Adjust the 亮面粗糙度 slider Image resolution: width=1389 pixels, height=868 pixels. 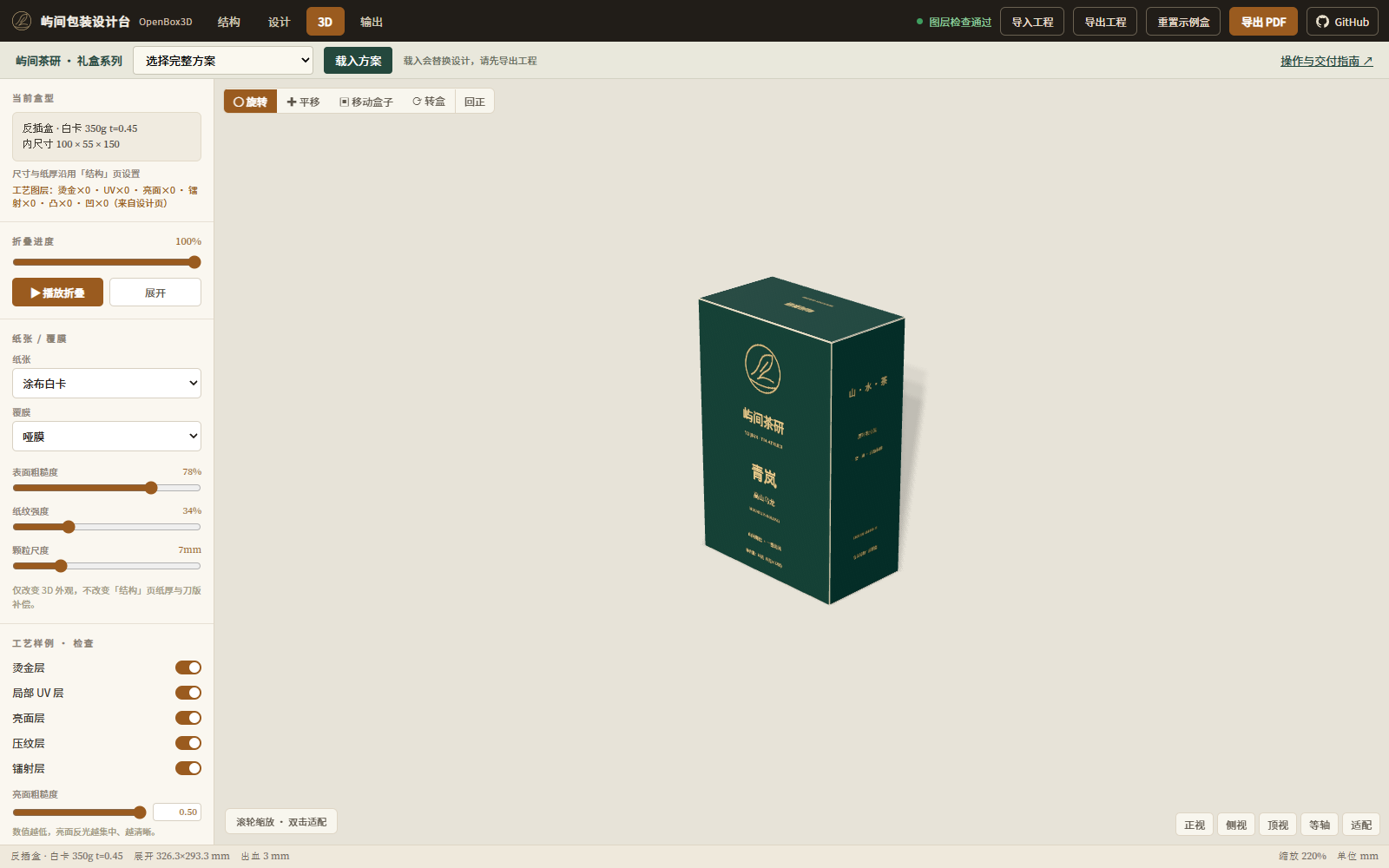tap(79, 812)
